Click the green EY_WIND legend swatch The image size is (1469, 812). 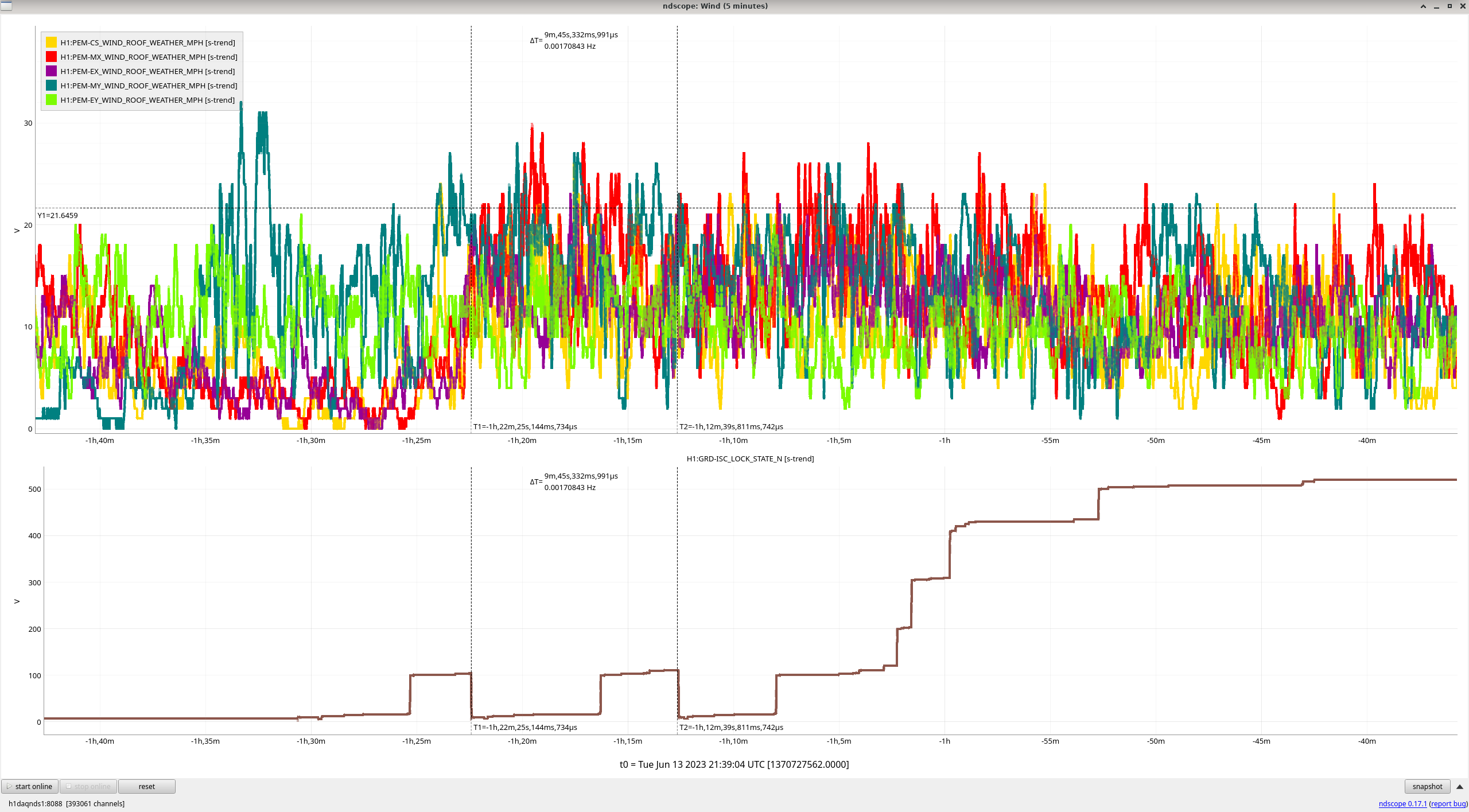click(51, 100)
